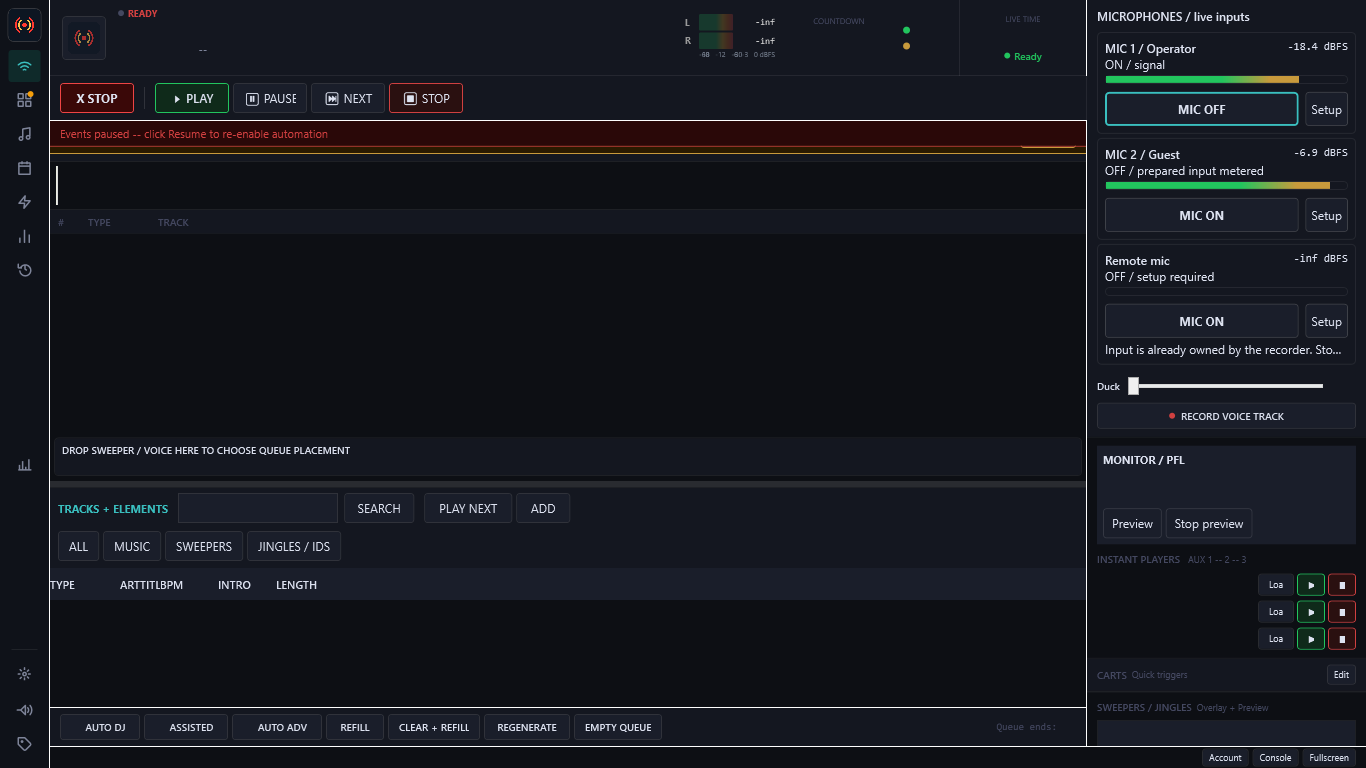Turn MIC 1 Operator off with MIC OFF
Viewport: 1366px width, 768px height.
pos(1201,109)
